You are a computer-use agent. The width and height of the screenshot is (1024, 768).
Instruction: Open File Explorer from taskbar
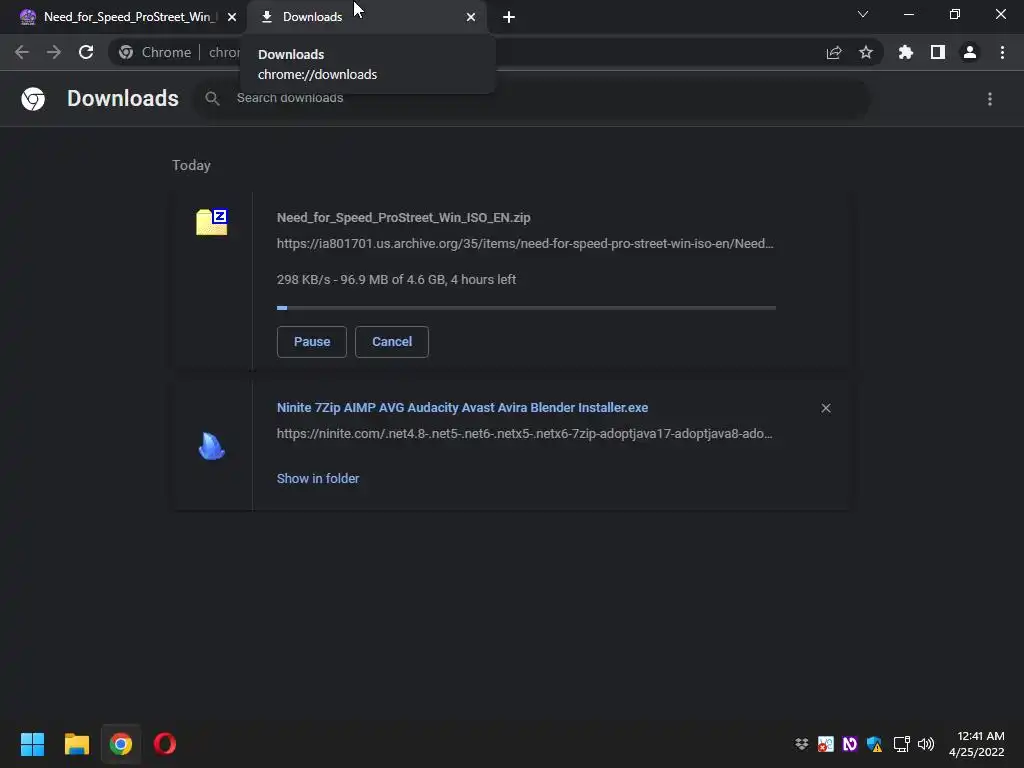pos(76,744)
